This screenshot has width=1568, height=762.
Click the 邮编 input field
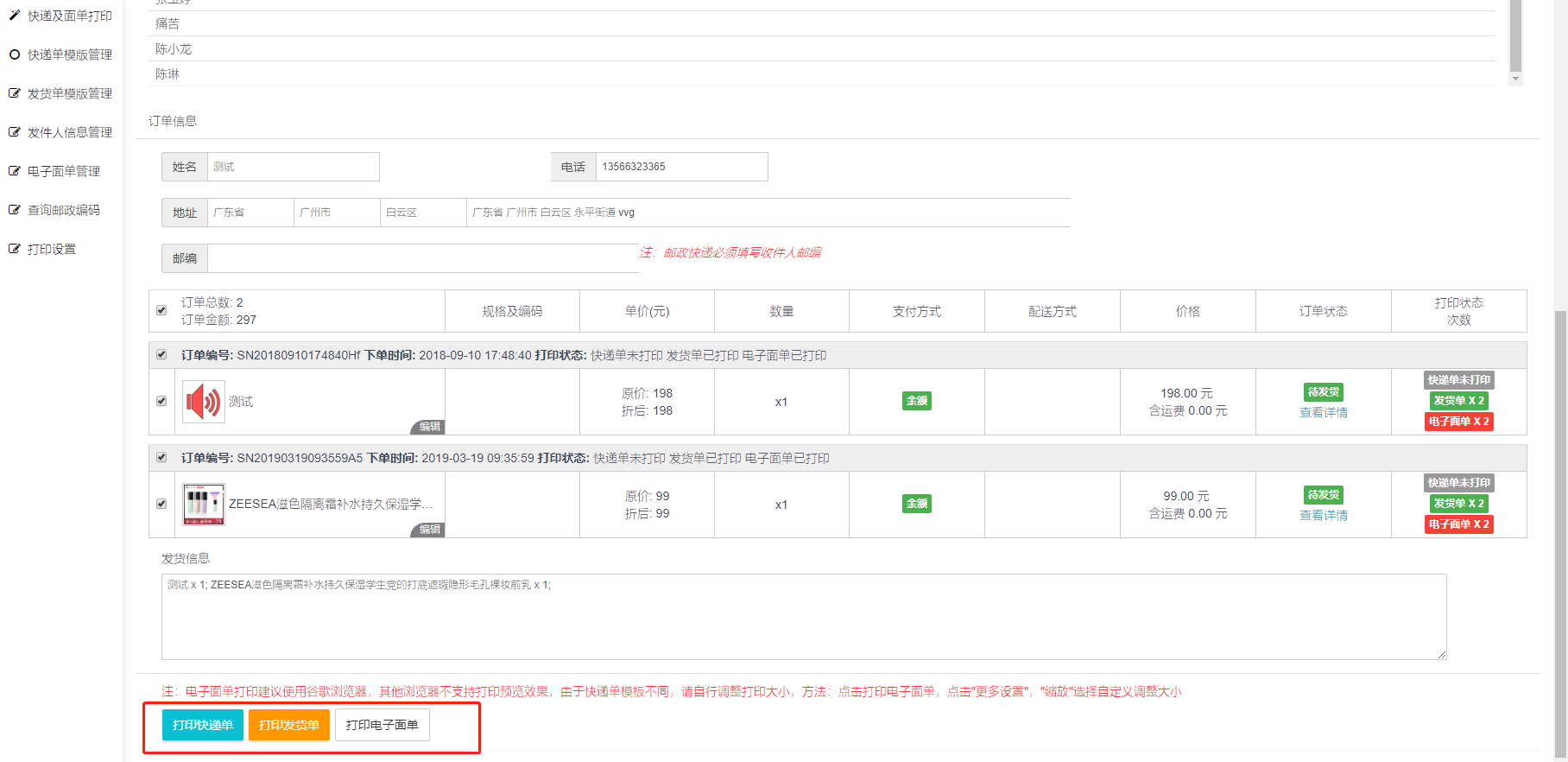point(423,258)
